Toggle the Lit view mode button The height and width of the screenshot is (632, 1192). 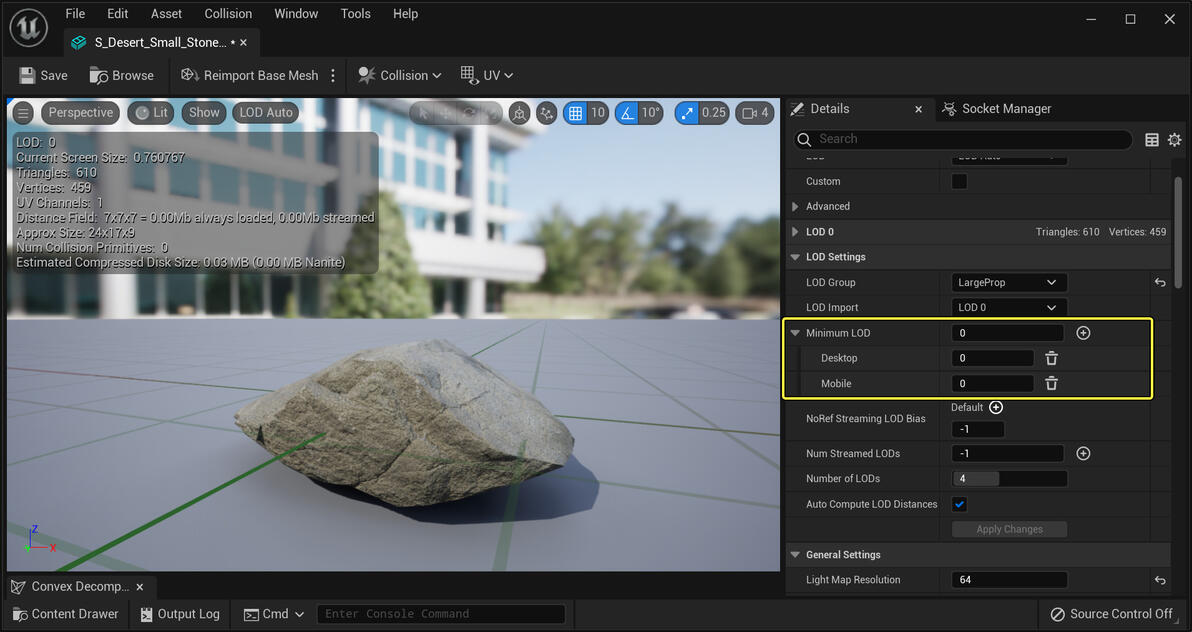pos(151,113)
